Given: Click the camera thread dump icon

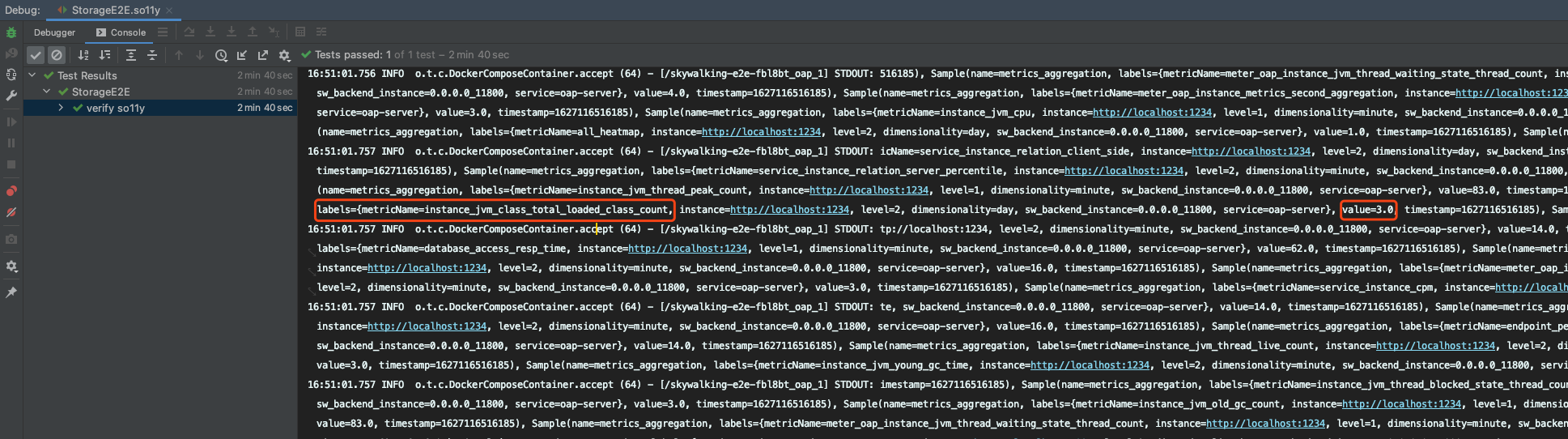Looking at the screenshot, I should coord(11,240).
